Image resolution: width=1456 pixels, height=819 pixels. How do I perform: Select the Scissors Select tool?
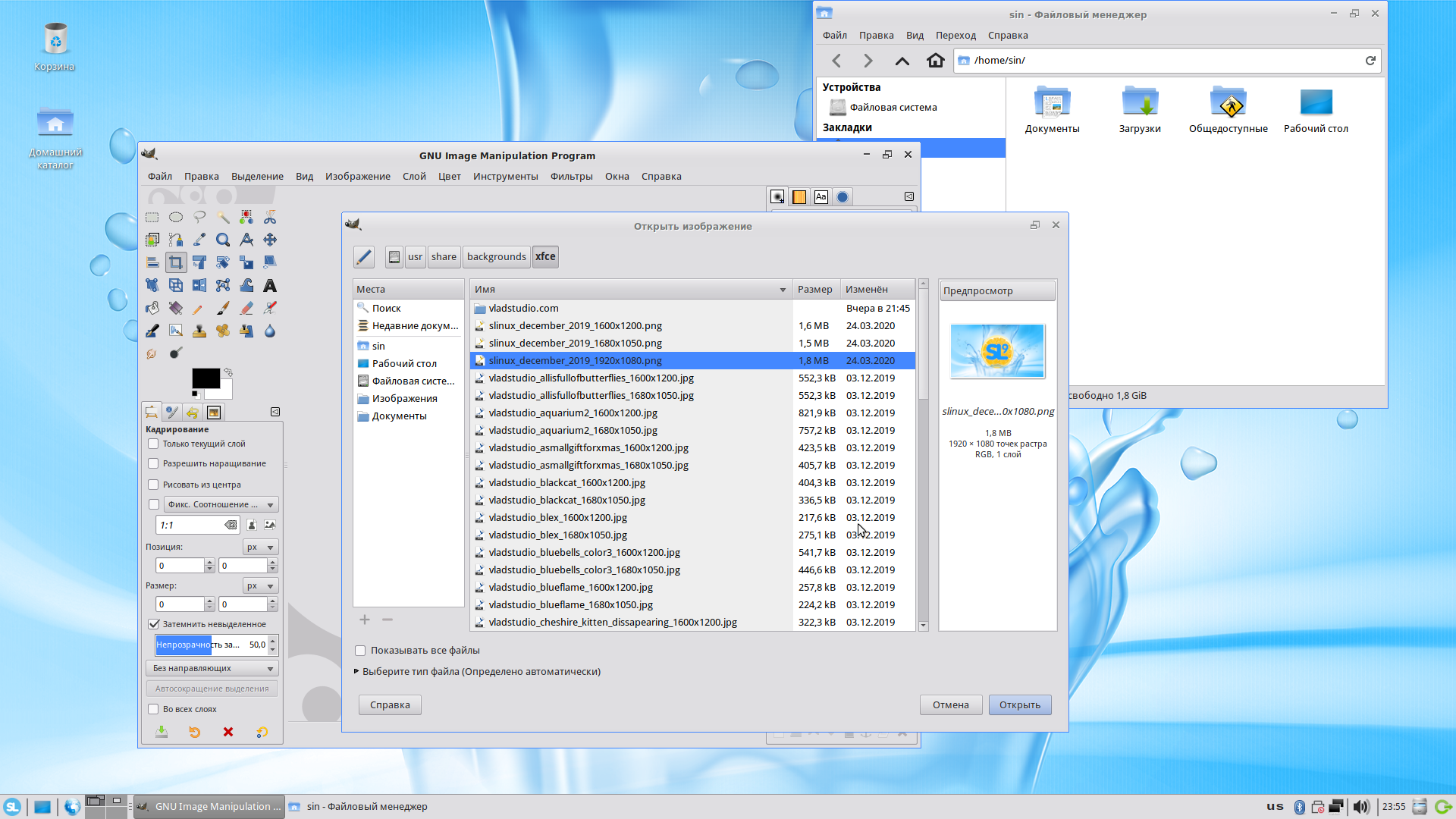coord(269,218)
